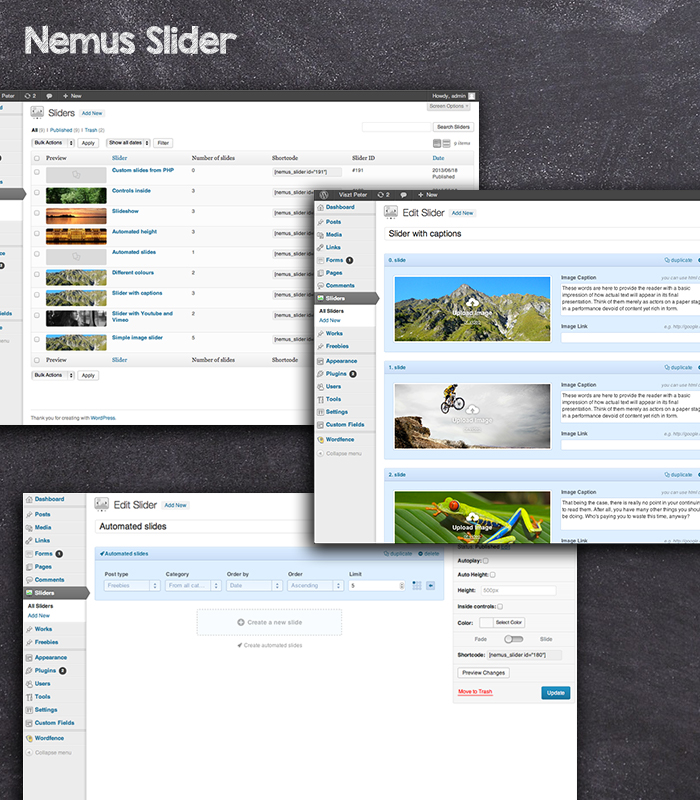The width and height of the screenshot is (700, 800).
Task: Open the comments bubble icon in the Sliders list admin bar
Action: 49,96
